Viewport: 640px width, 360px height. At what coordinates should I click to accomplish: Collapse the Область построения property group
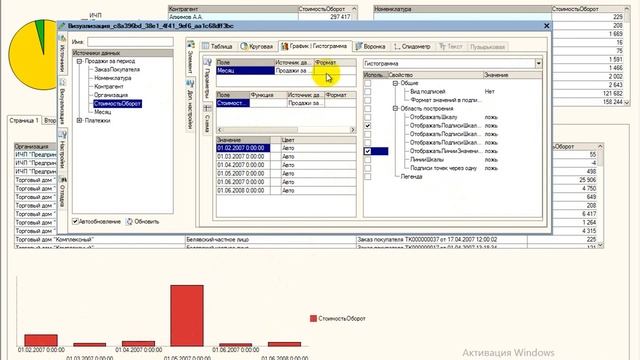point(395,109)
